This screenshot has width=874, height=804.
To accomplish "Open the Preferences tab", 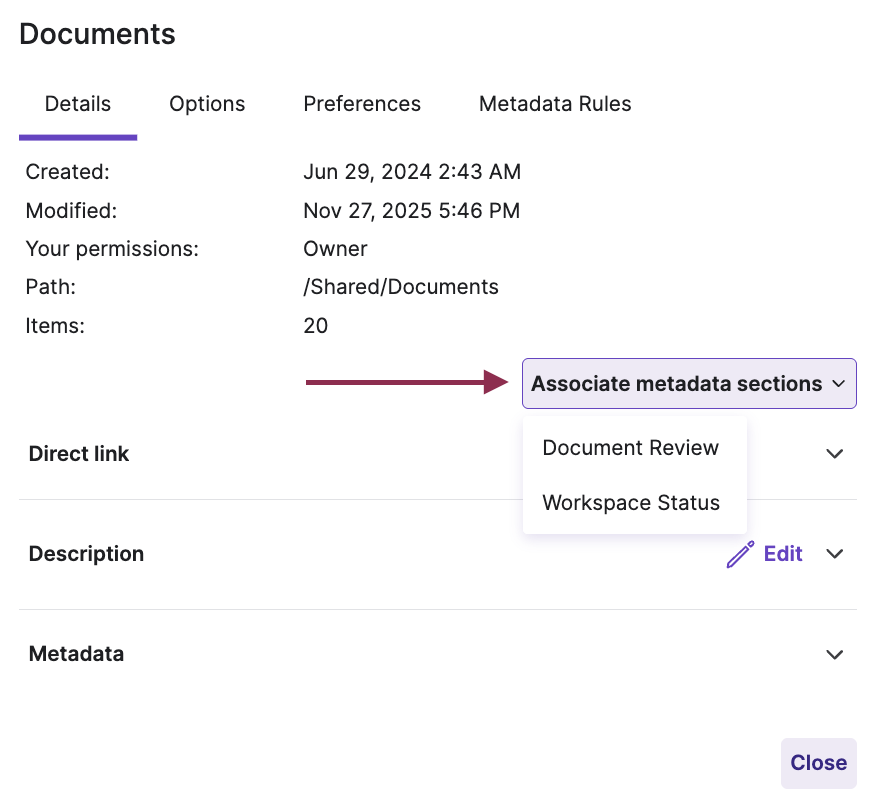I will coord(362,104).
